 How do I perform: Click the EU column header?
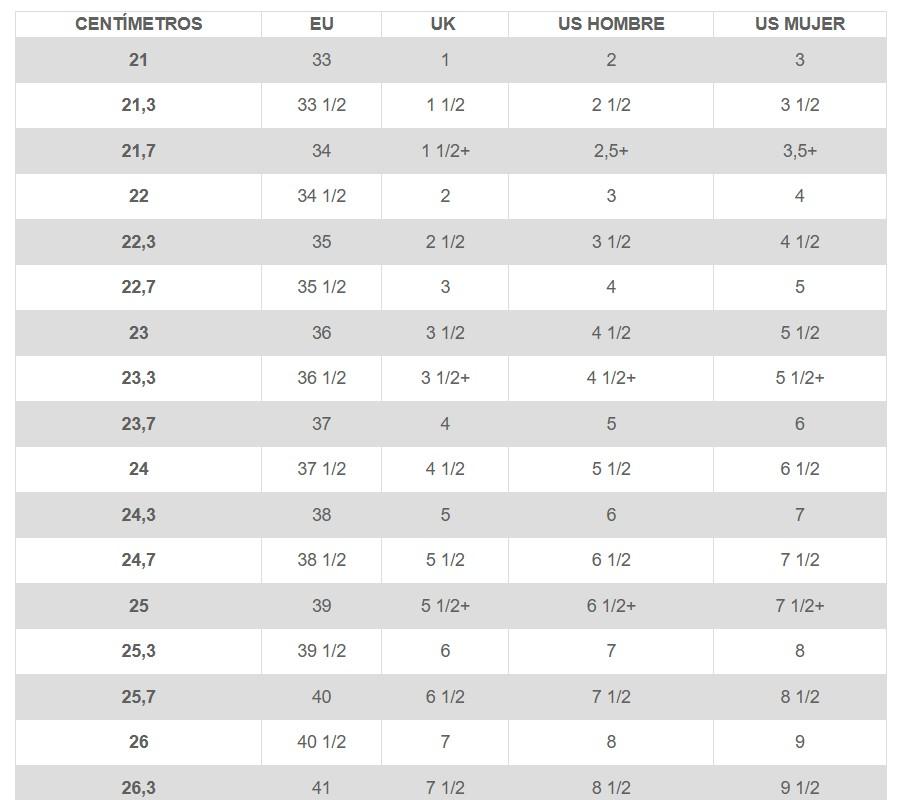tap(321, 24)
